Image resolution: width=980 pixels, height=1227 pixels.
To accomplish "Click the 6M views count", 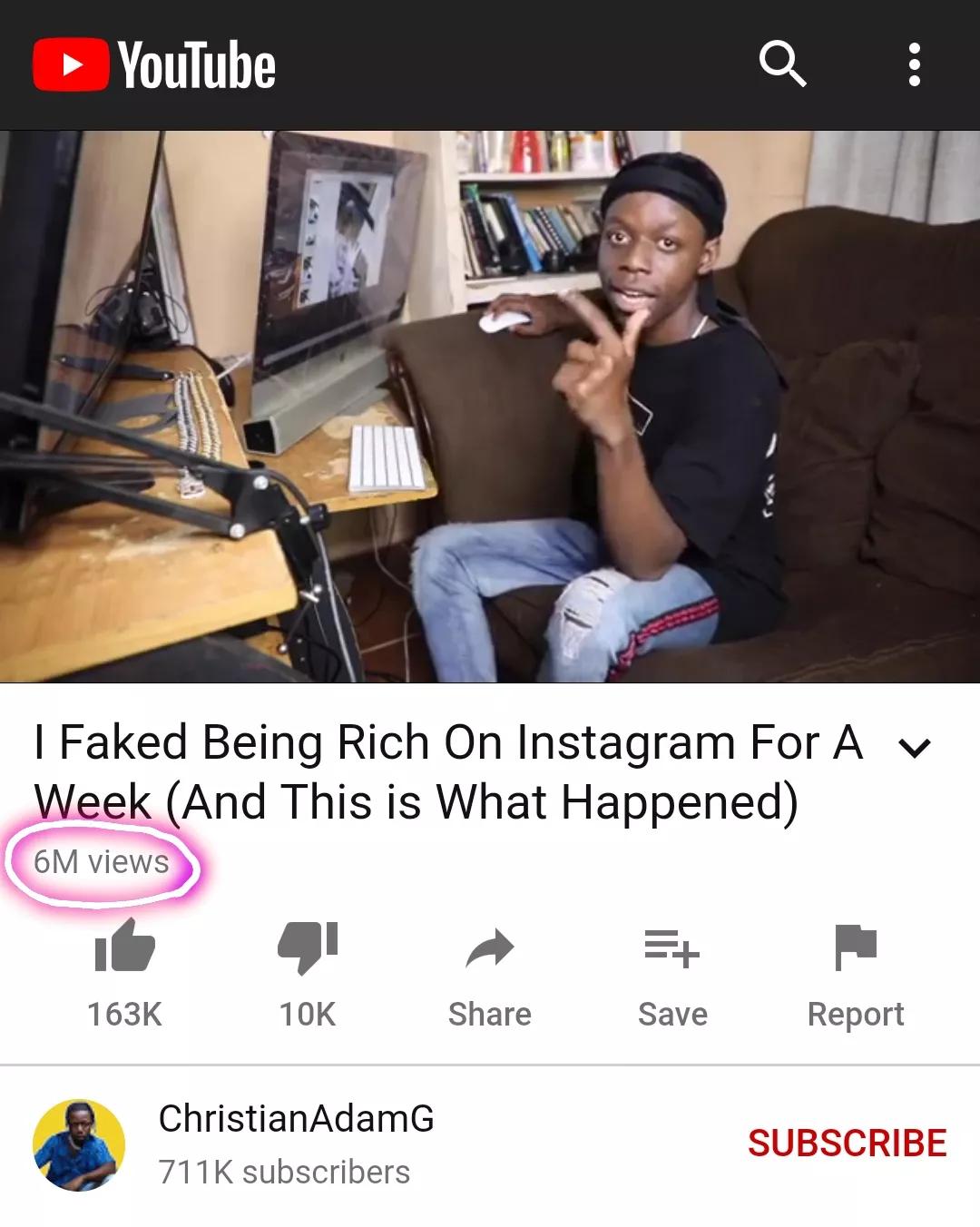I will click(101, 861).
